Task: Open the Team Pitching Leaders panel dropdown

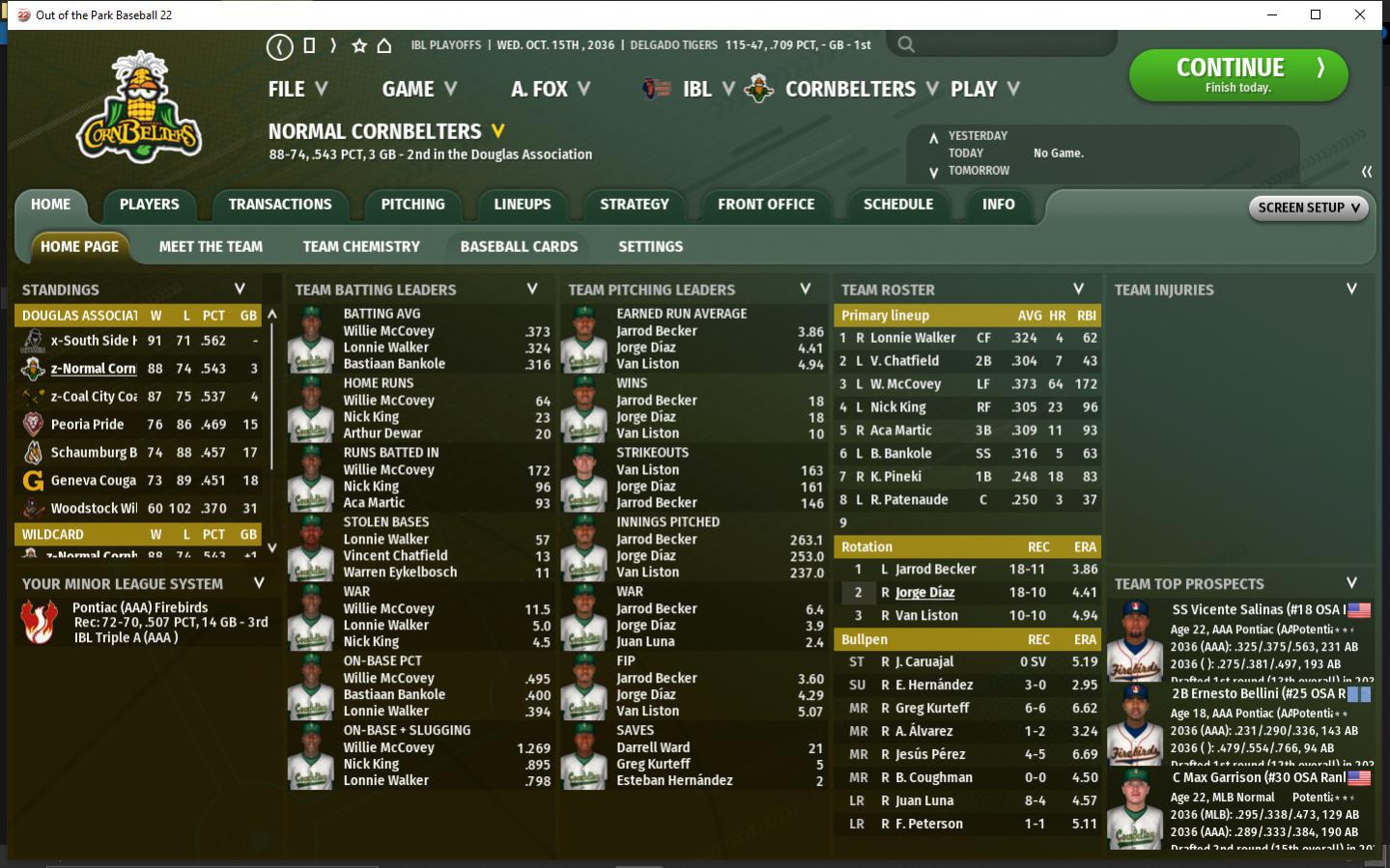Action: 806,289
